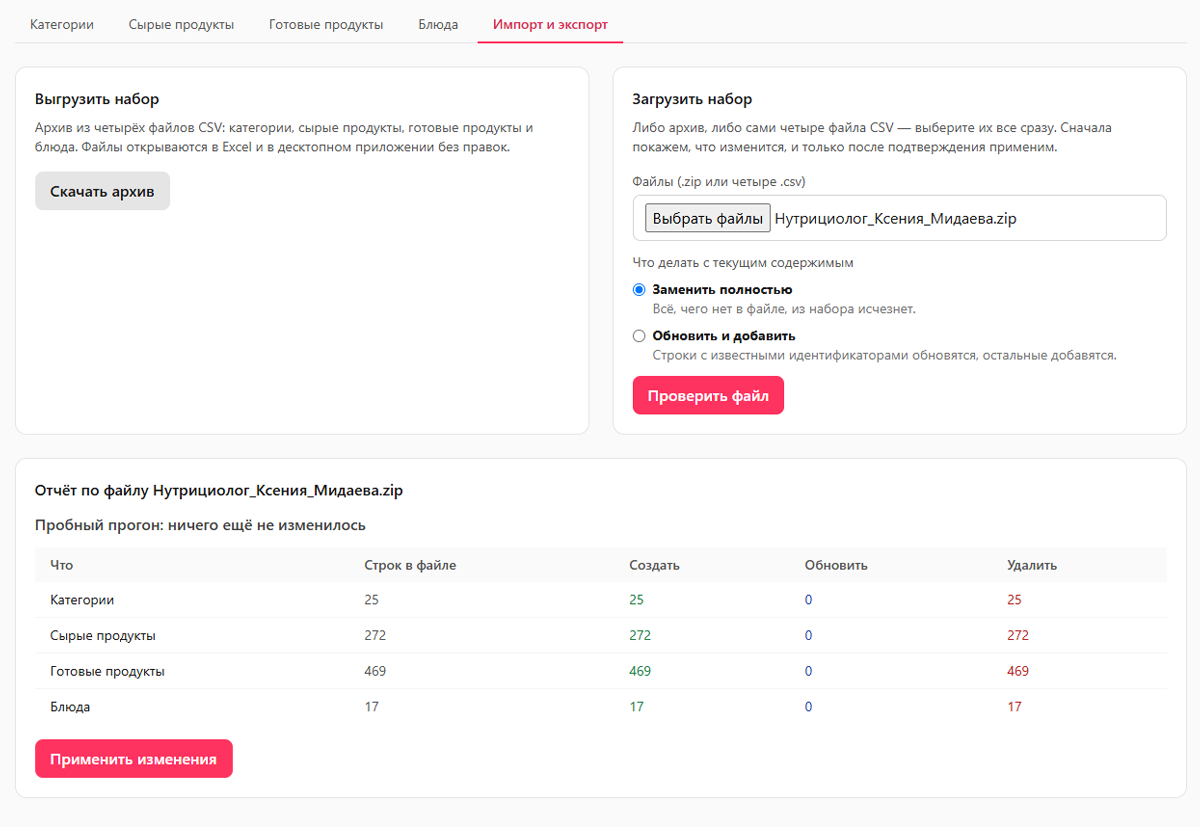This screenshot has width=1200, height=827.
Task: Click the Сырые продукты row label in the table
Action: point(103,635)
